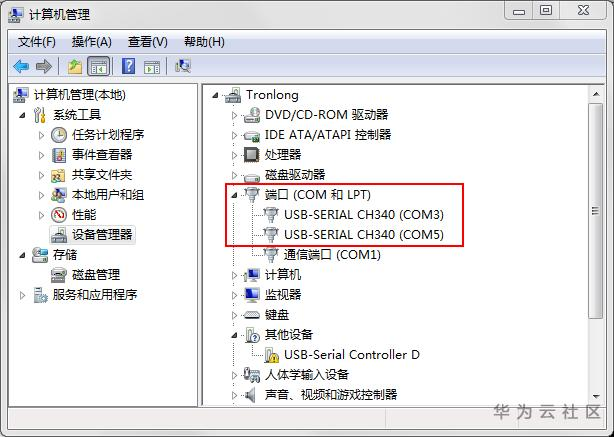Expand the 服务和应用程序 tree node

[x=22, y=295]
